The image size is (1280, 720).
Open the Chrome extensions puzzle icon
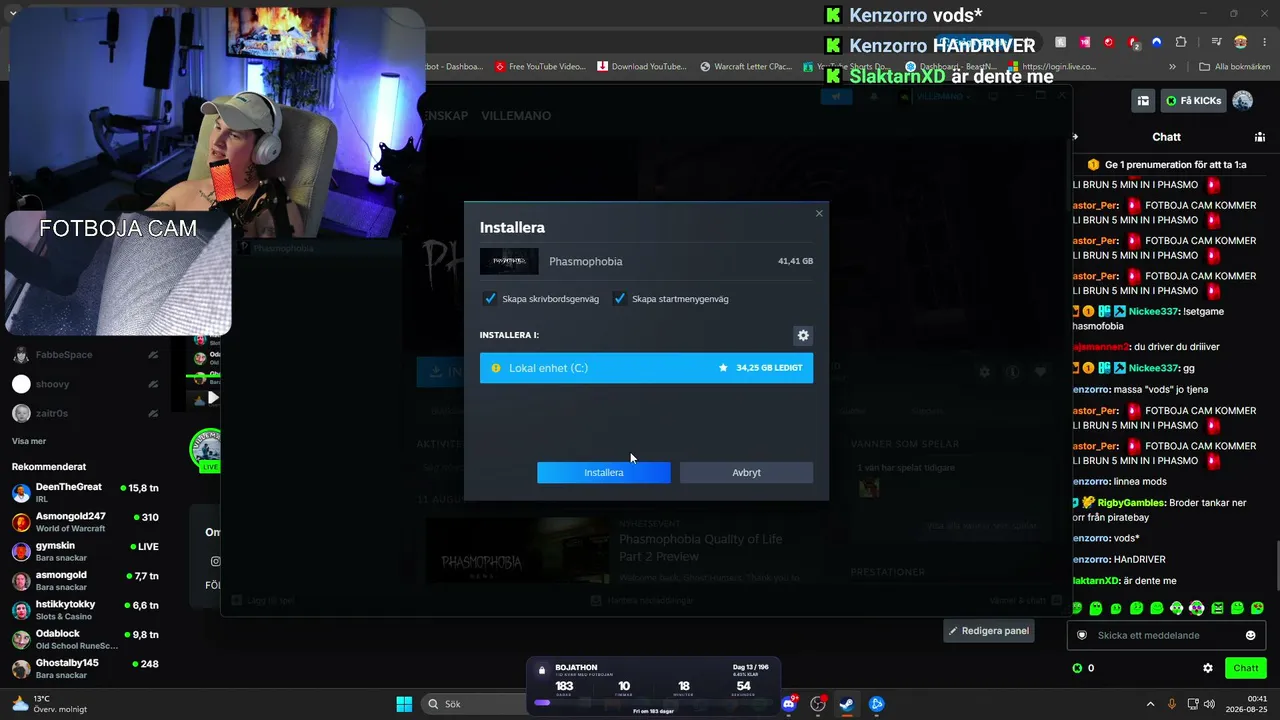1181,42
